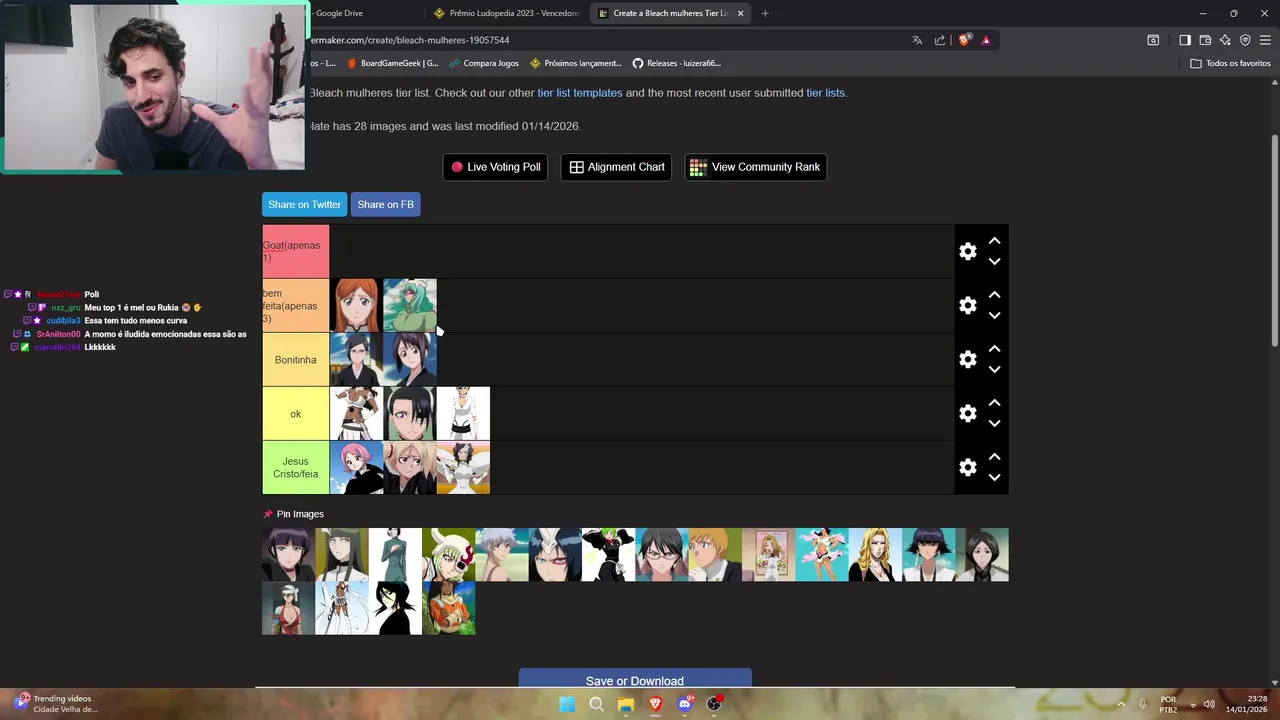Open the browser hamburger menu
The width and height of the screenshot is (1280, 720).
[1265, 40]
